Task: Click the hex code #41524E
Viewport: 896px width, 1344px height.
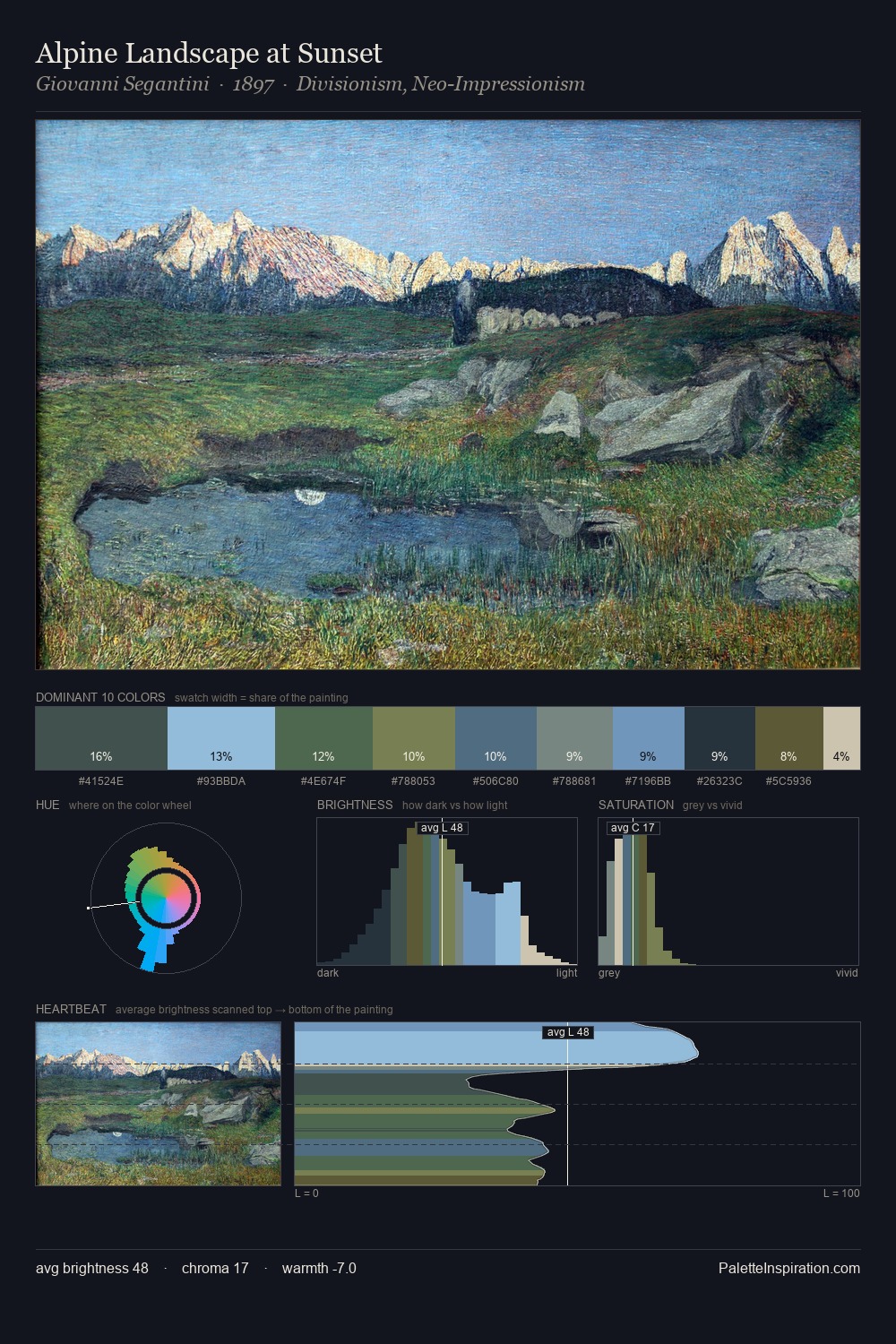Action: pyautogui.click(x=101, y=781)
